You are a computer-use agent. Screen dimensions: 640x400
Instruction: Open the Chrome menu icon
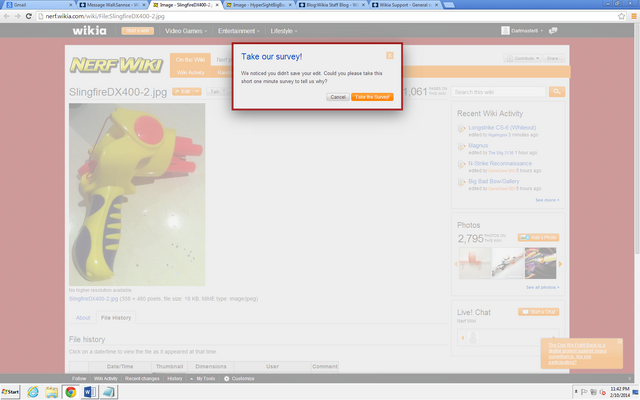coord(634,16)
